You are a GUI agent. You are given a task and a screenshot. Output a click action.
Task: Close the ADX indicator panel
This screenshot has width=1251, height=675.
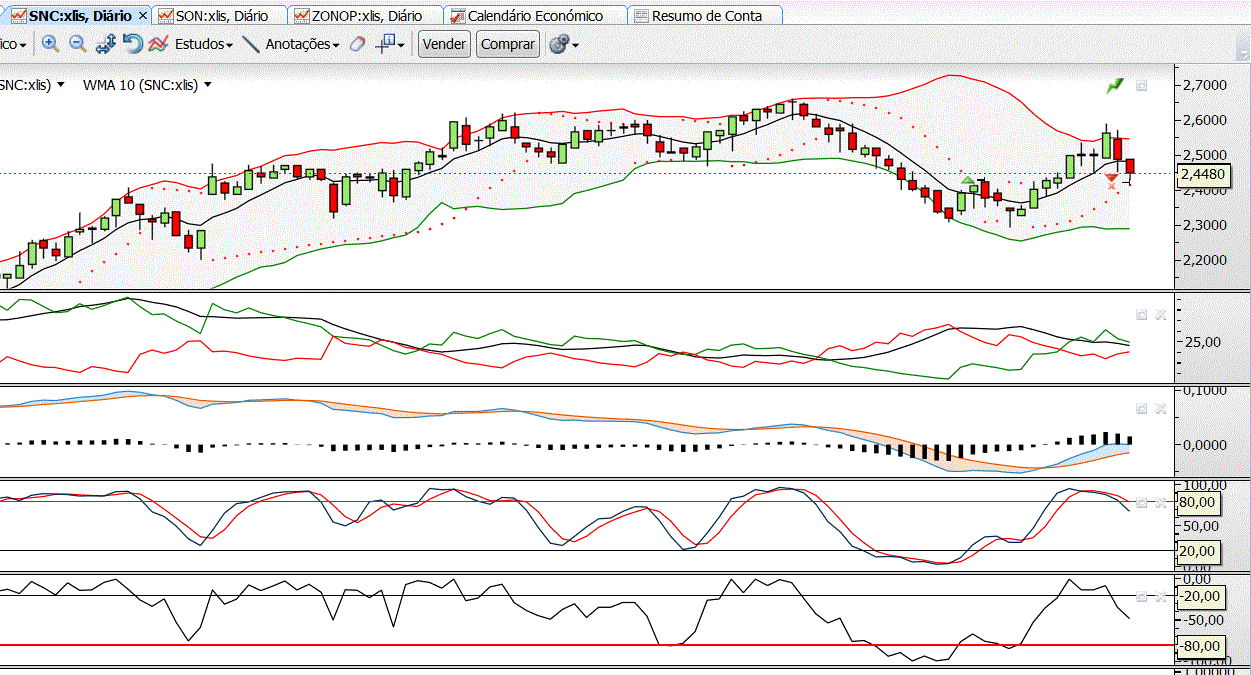1160,314
